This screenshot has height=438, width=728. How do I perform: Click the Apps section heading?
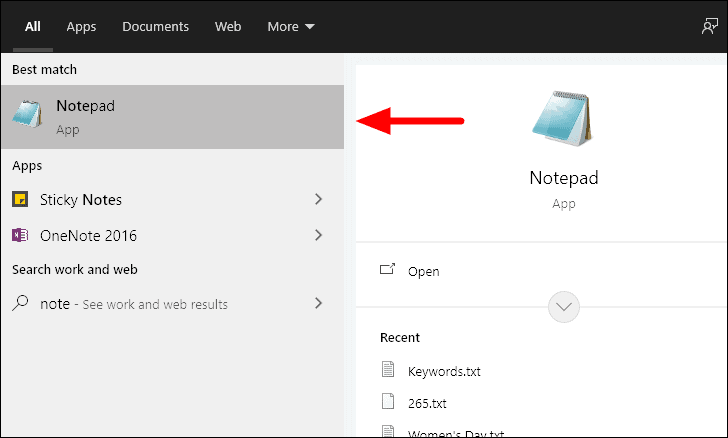pos(27,166)
